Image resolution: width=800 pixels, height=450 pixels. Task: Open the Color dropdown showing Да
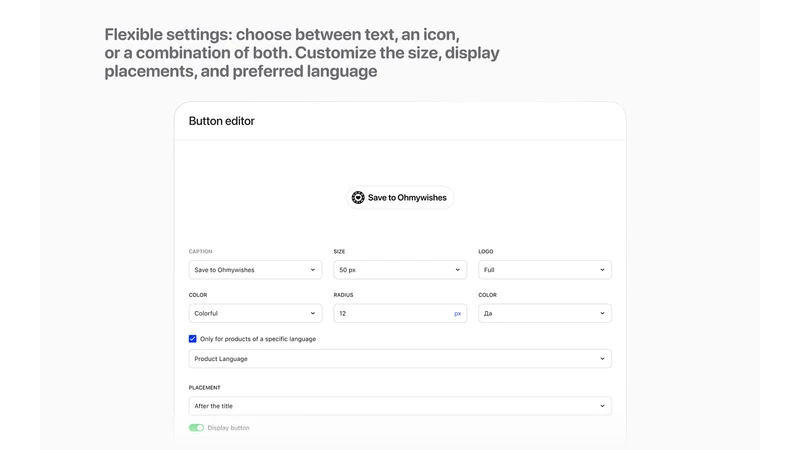544,313
